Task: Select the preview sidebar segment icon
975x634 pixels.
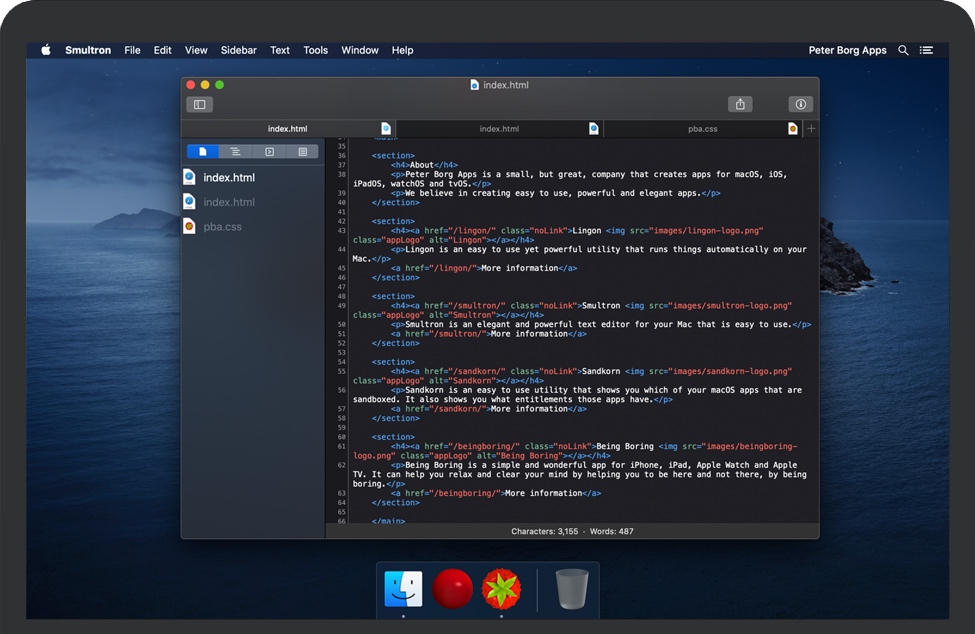Action: (269, 152)
